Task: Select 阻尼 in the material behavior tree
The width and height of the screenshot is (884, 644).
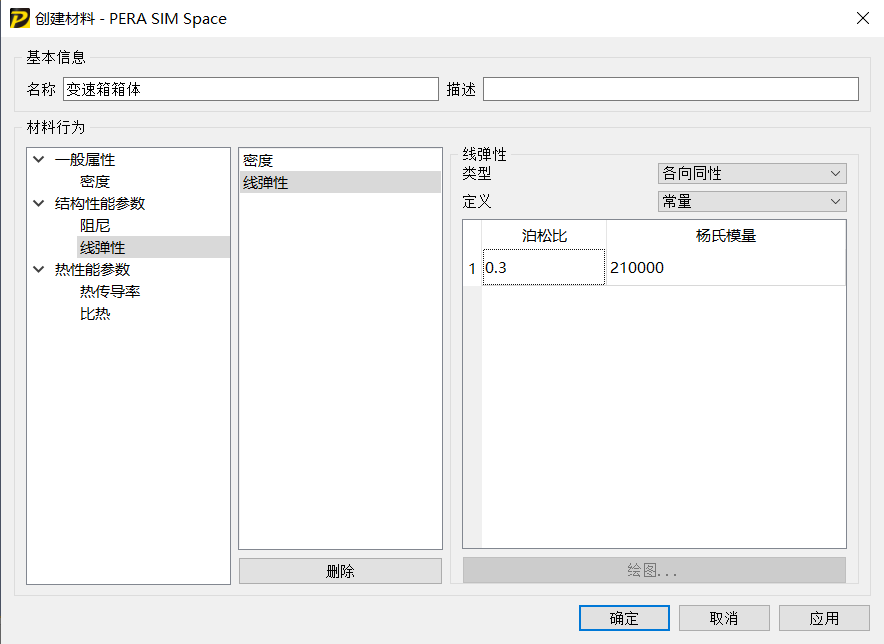Action: pos(95,225)
